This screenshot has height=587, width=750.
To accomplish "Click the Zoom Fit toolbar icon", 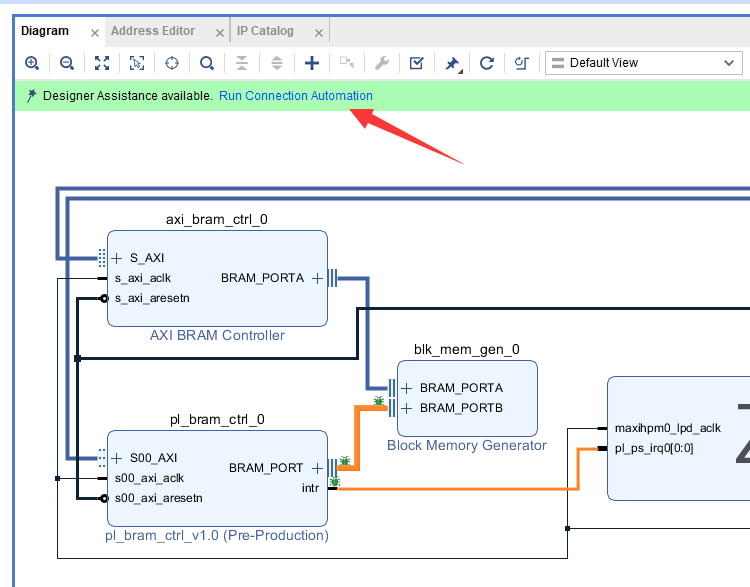I will [x=102, y=63].
